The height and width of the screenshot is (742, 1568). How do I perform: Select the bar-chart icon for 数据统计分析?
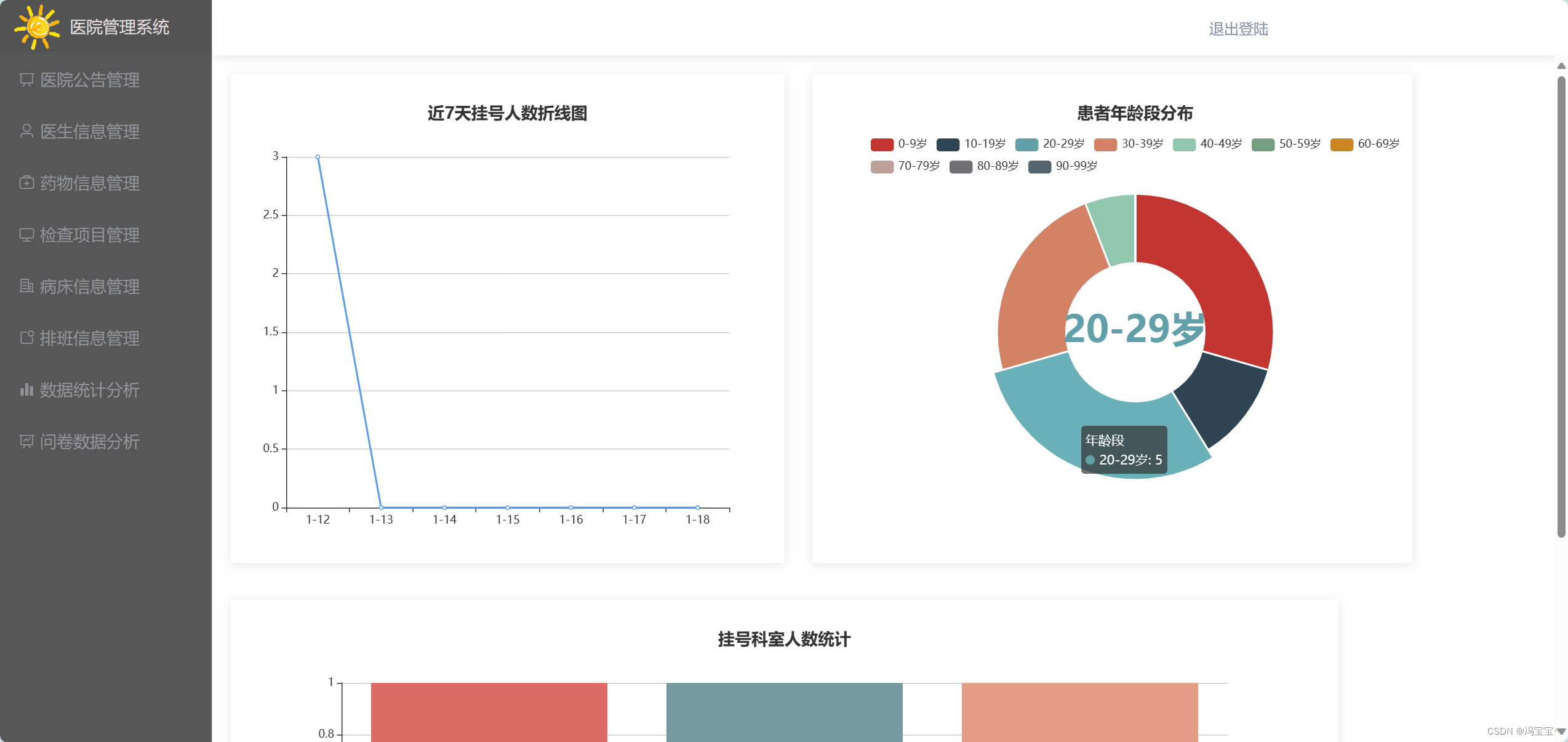(26, 389)
